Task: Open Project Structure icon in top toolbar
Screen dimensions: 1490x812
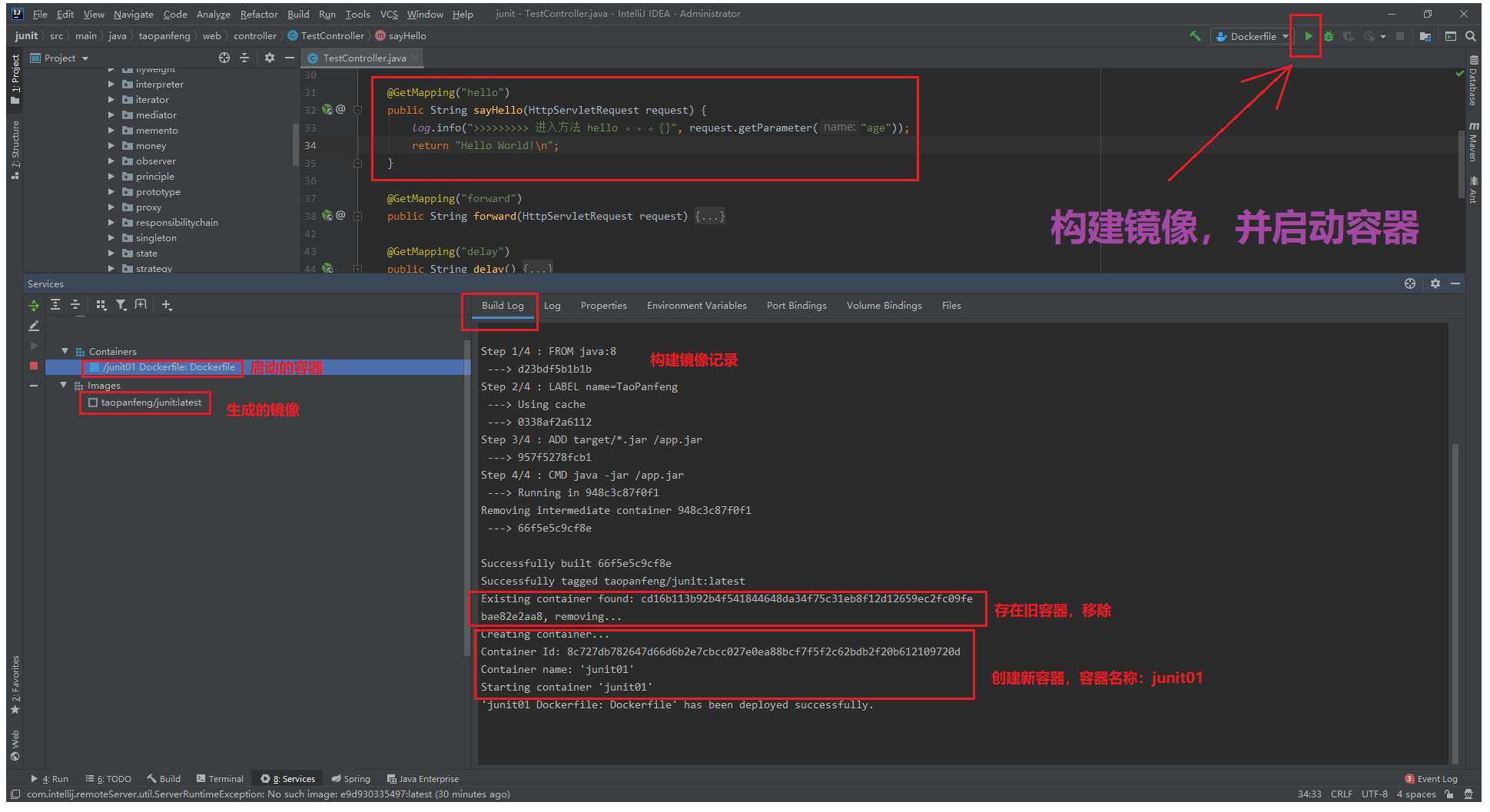Action: [x=1425, y=36]
